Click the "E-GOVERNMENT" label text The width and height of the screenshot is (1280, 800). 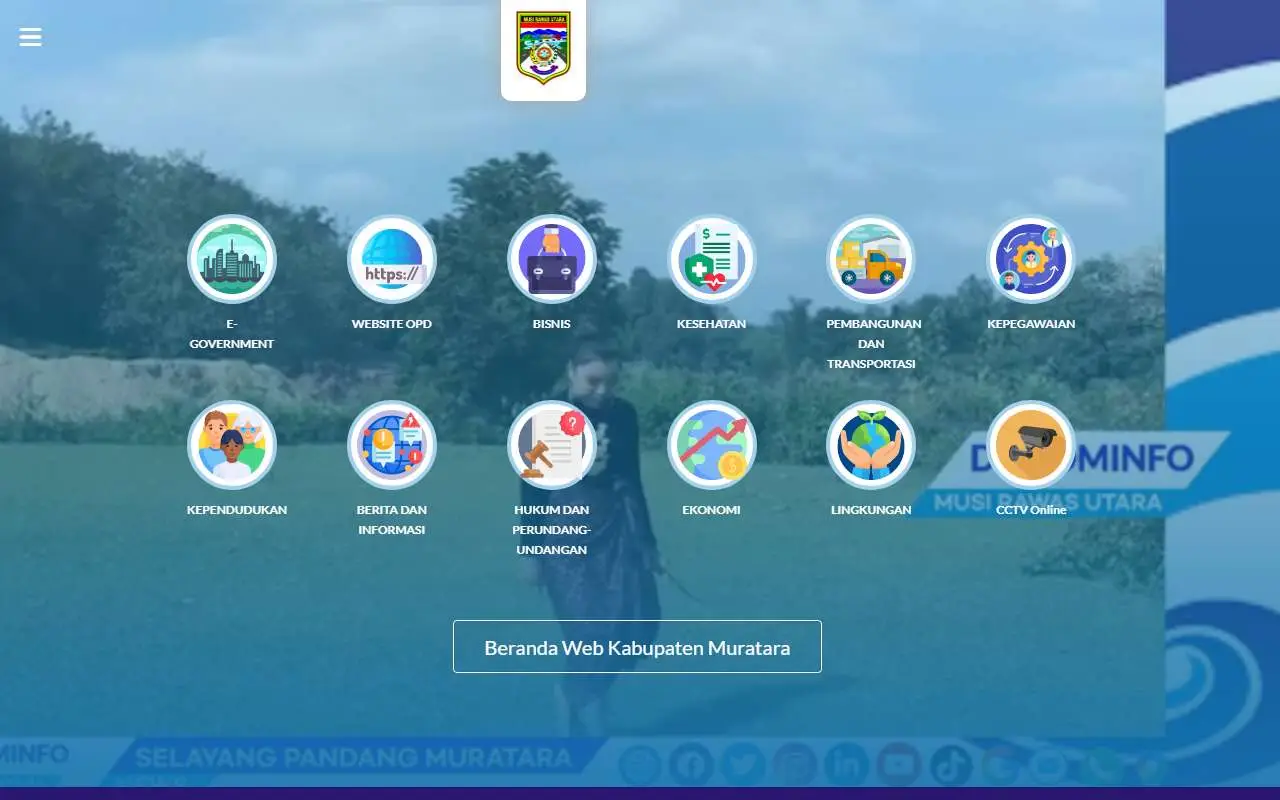pos(232,334)
